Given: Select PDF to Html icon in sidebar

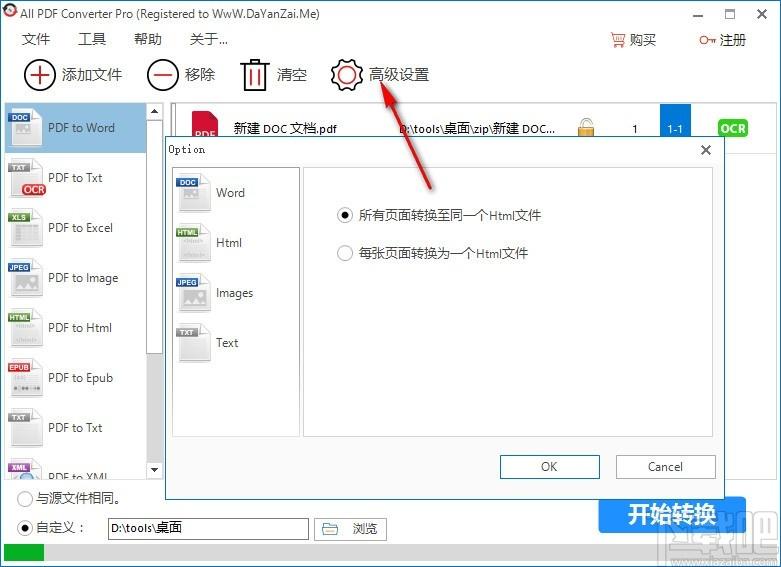Looking at the screenshot, I should coord(25,328).
